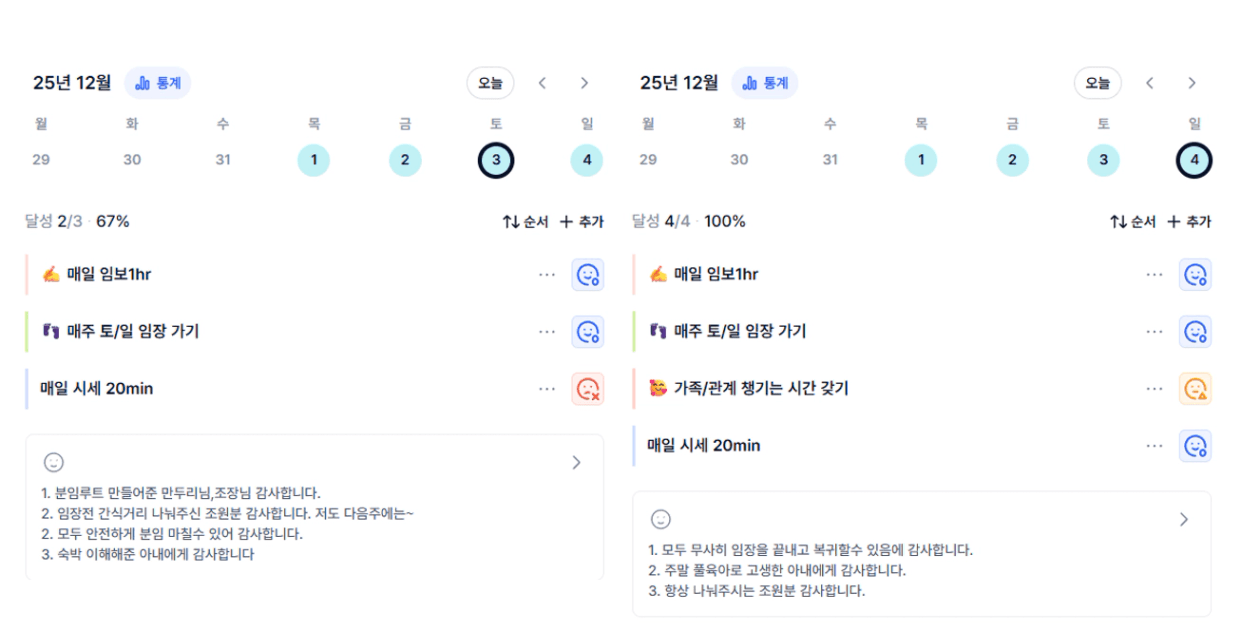1241x632 pixels.
Task: Click the smiley icon in left gratitude note
Action: click(x=54, y=462)
